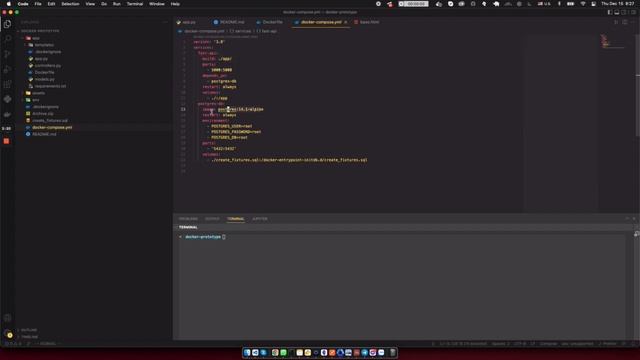Open controllers.py in Explorer tree
Image resolution: width=640 pixels, height=360 pixels.
[47, 65]
